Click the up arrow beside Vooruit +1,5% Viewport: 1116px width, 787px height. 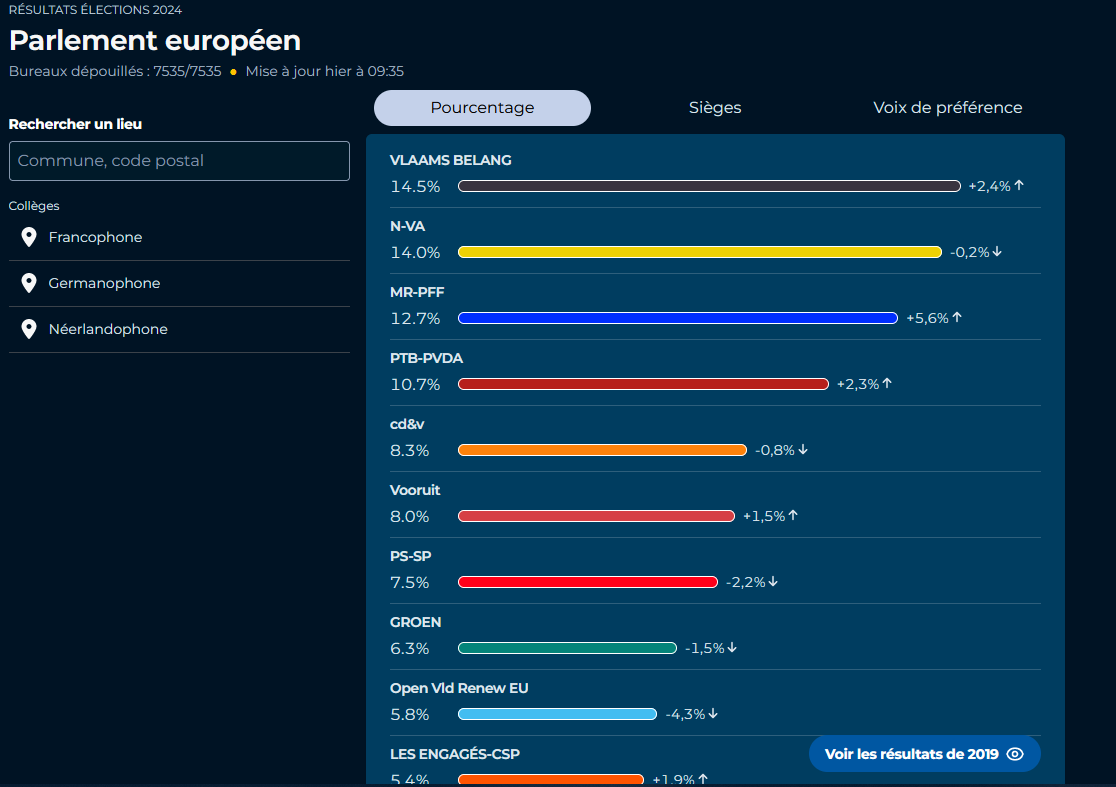(794, 515)
